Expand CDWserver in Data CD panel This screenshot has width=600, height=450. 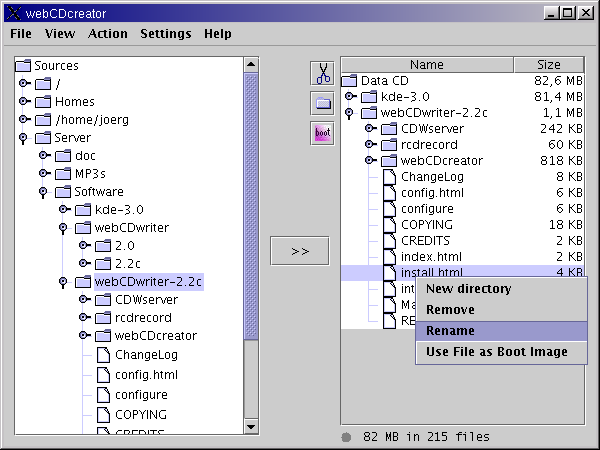tap(370, 128)
